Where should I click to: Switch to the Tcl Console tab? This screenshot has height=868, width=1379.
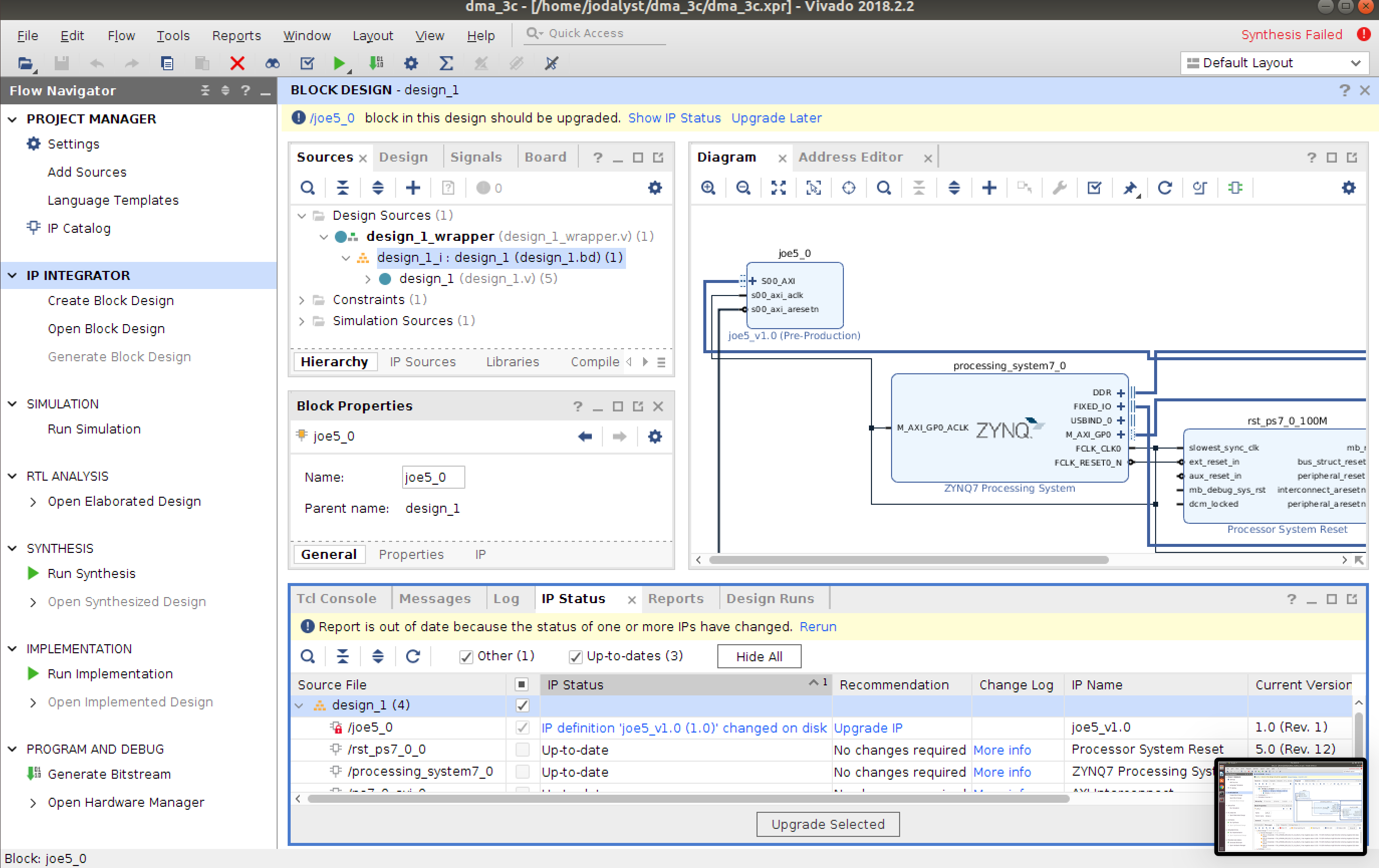tap(336, 599)
